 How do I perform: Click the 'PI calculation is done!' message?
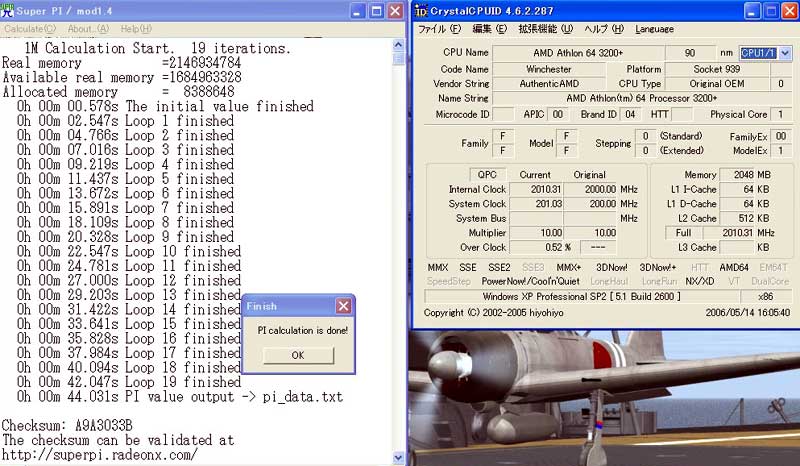[303, 330]
